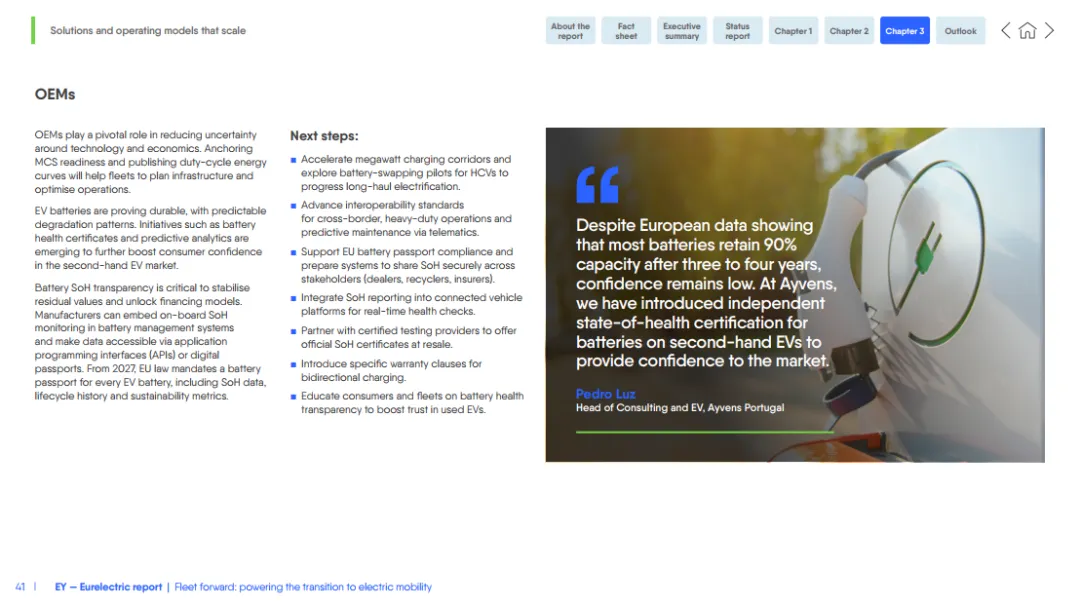This screenshot has width=1080, height=607.
Task: Switch to Executive summary tab
Action: tap(682, 31)
